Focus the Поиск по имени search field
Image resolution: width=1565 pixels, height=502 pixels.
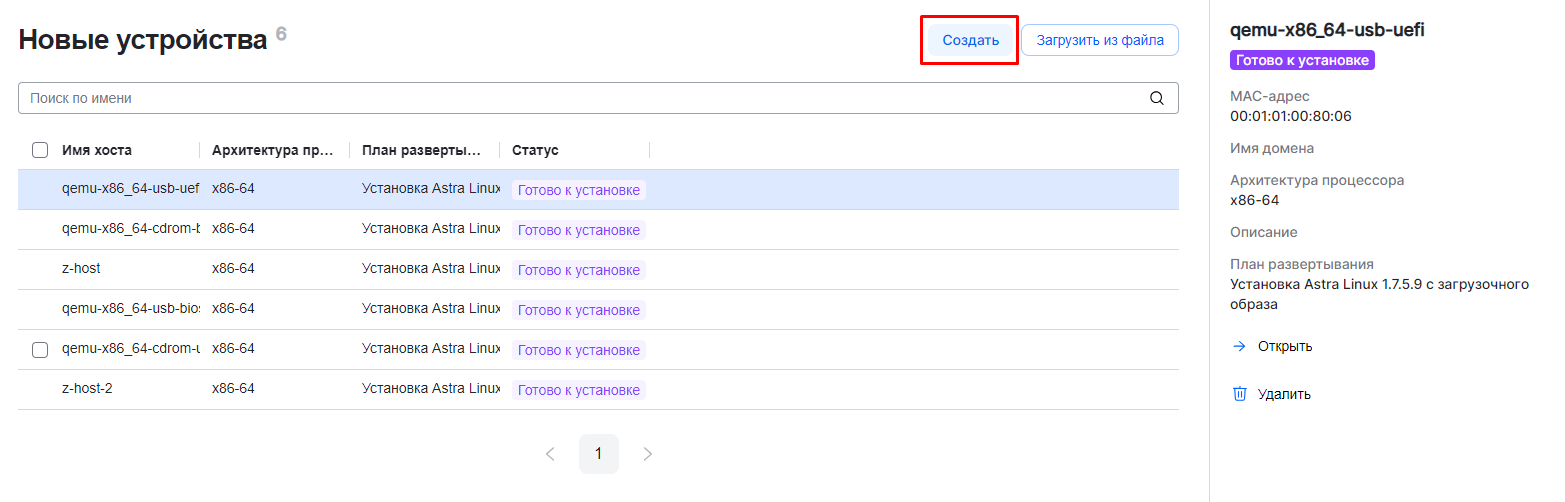(x=580, y=98)
